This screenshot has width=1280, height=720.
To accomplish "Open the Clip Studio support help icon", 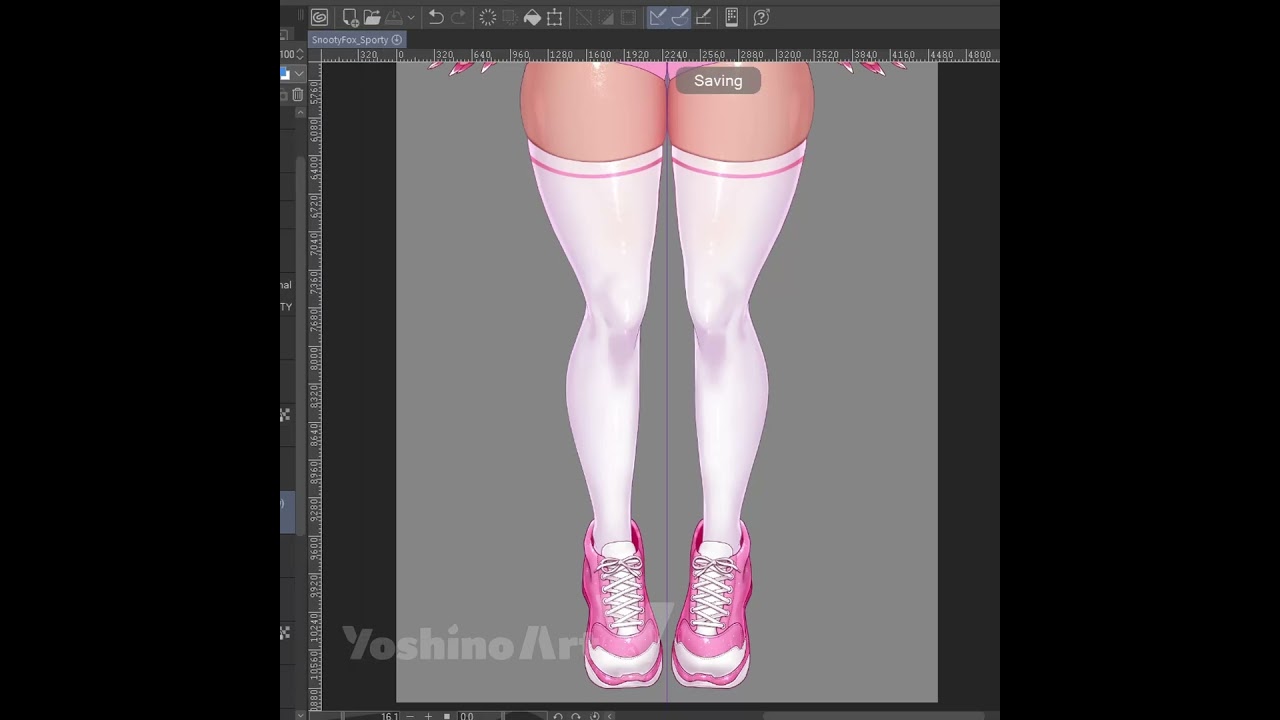I will click(x=761, y=17).
